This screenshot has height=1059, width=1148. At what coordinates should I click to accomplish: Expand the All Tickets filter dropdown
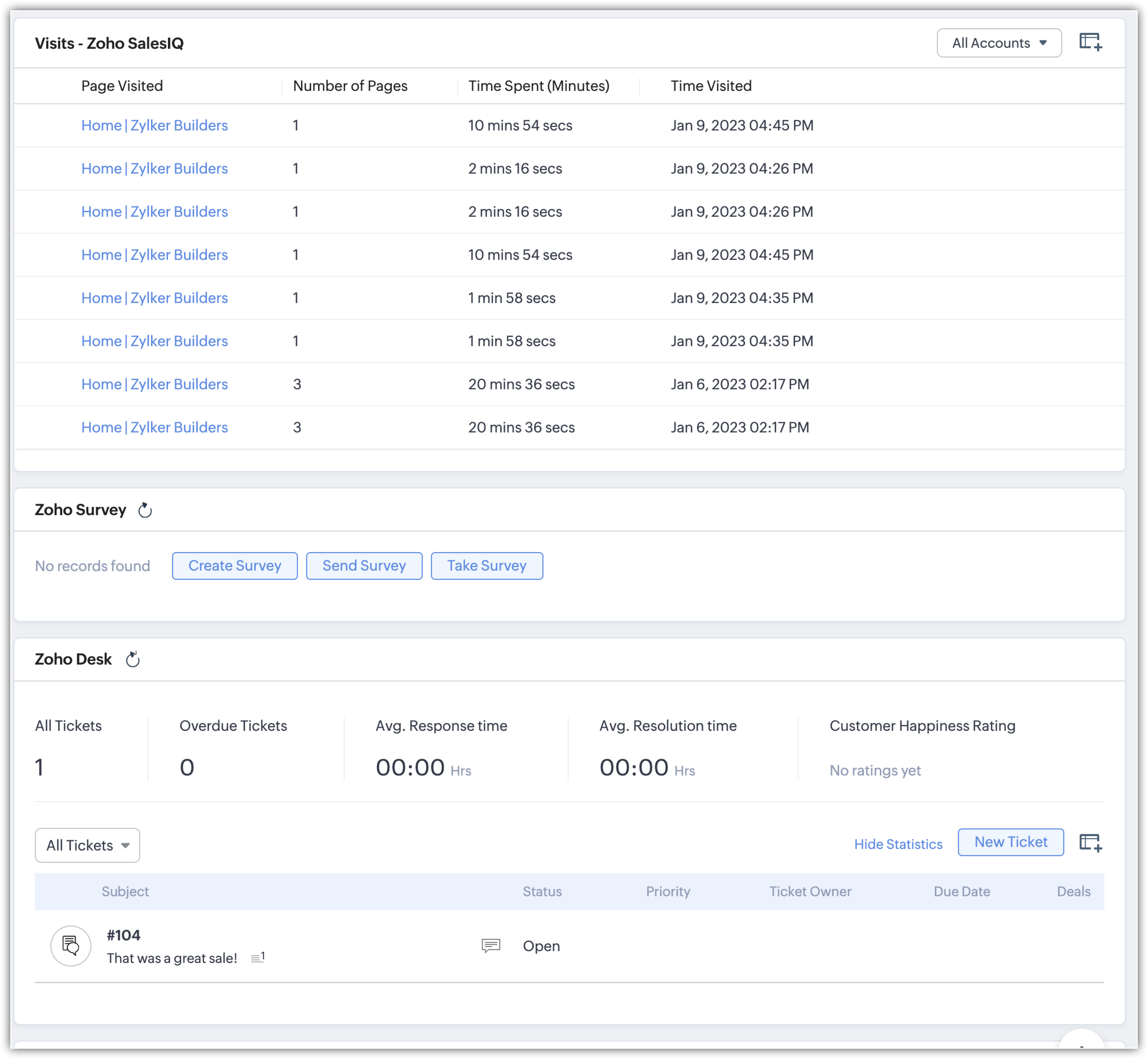point(87,845)
